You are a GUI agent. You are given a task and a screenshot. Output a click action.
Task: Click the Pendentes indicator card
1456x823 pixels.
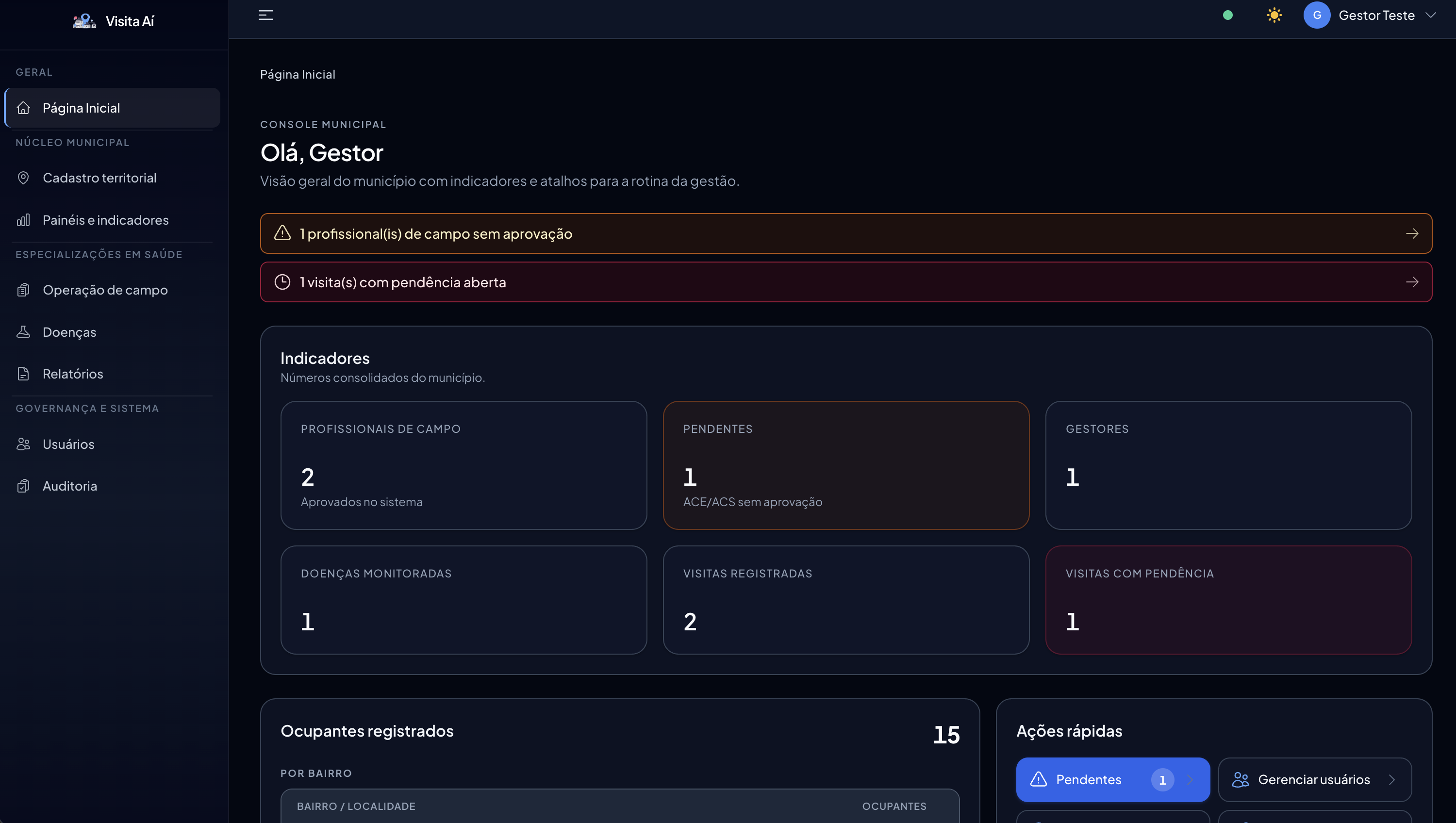pyautogui.click(x=845, y=465)
